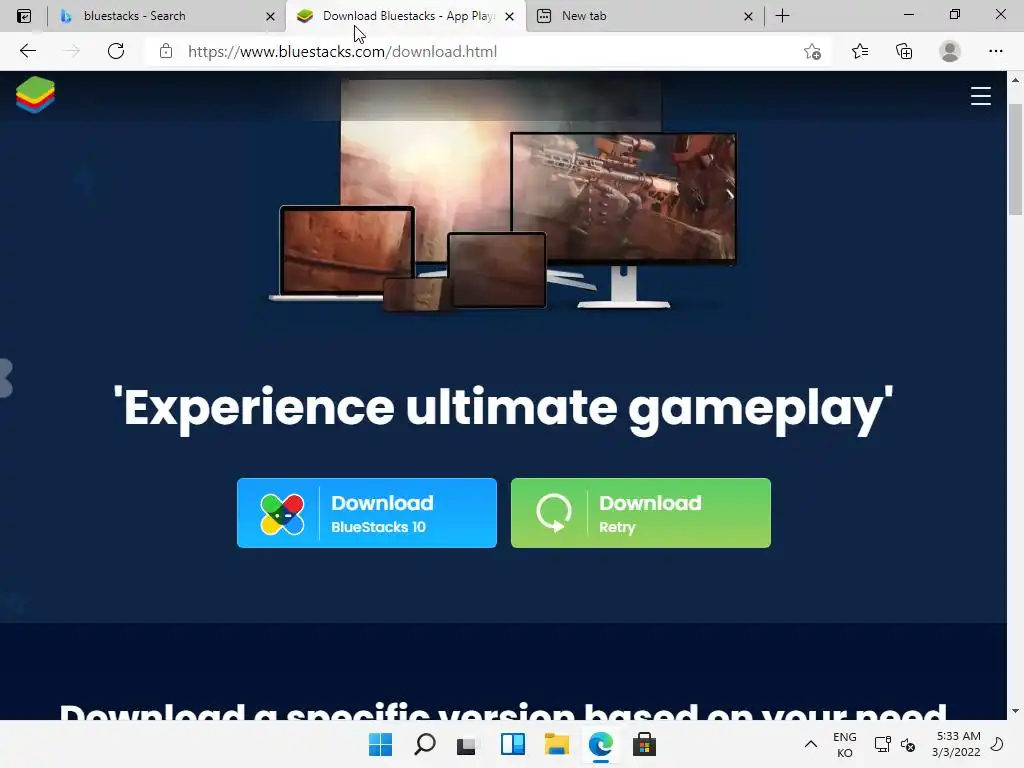The width and height of the screenshot is (1024, 768).
Task: Open Collections panel
Action: (904, 51)
